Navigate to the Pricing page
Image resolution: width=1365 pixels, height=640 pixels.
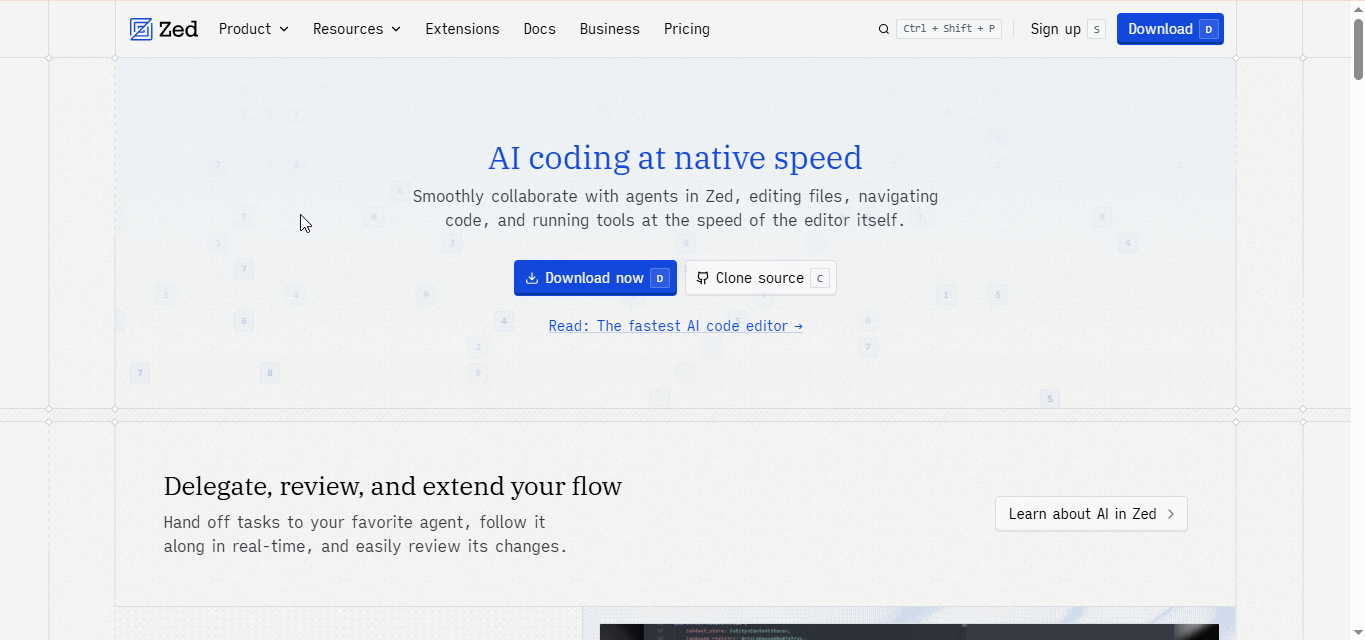(x=687, y=29)
